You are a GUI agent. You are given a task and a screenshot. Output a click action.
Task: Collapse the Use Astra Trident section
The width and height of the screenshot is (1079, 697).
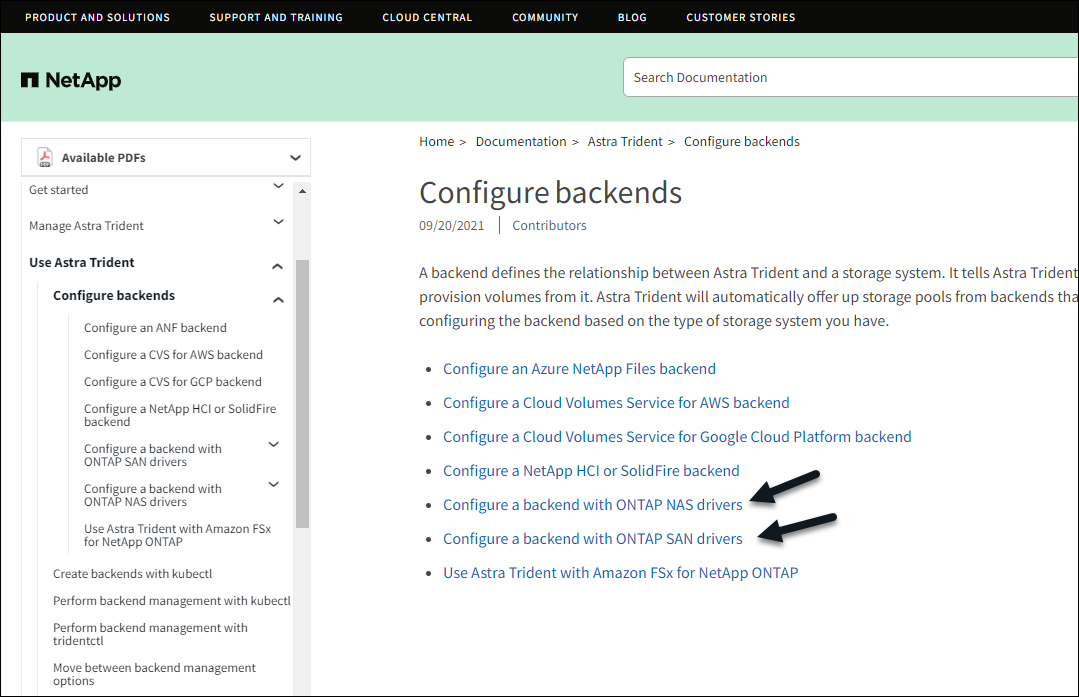pyautogui.click(x=277, y=264)
